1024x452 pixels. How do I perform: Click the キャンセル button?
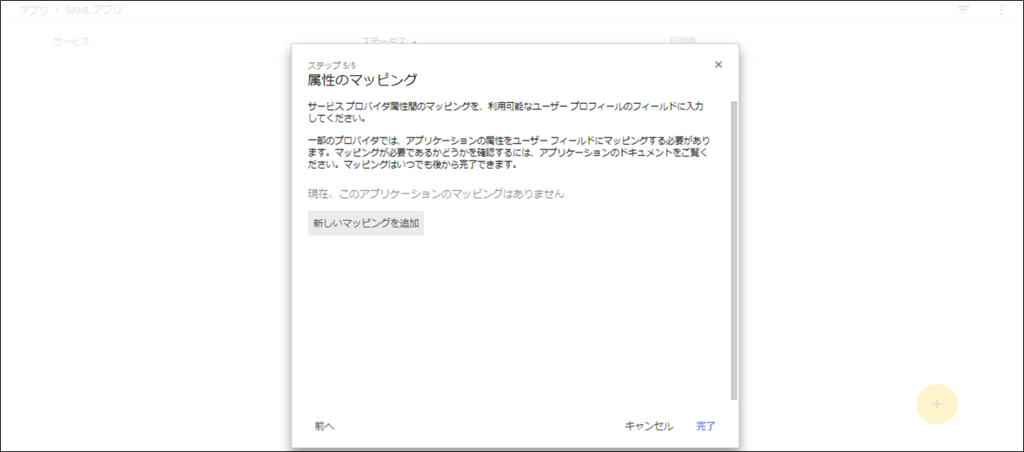click(649, 426)
